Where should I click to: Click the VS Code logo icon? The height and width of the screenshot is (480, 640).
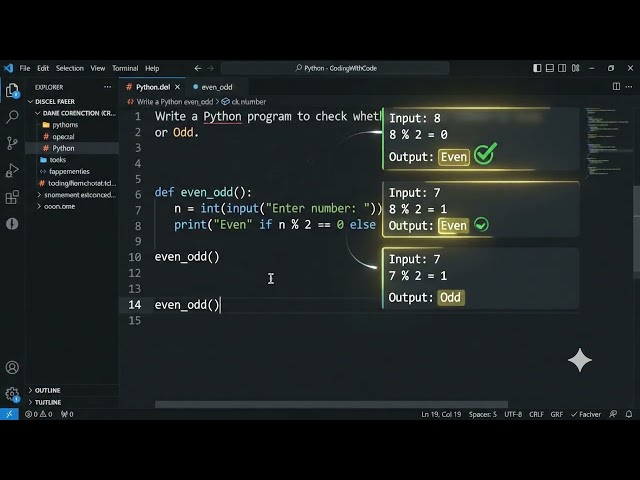click(x=9, y=68)
